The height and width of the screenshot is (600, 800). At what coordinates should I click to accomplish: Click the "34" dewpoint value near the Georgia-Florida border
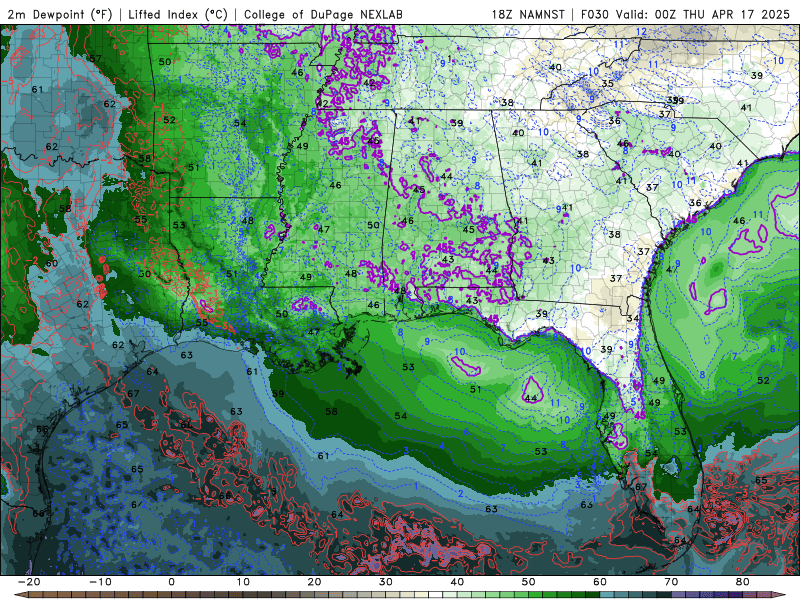(x=633, y=318)
